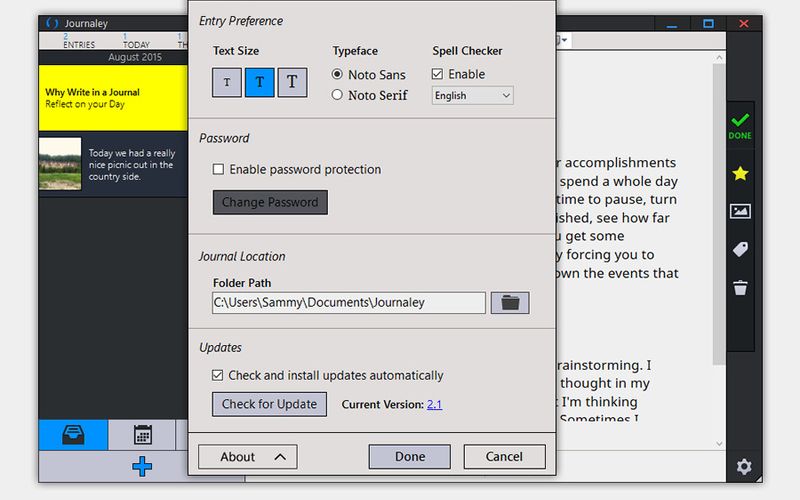Viewport: 800px width, 500px height.
Task: Open the settings gear icon
Action: (x=744, y=466)
